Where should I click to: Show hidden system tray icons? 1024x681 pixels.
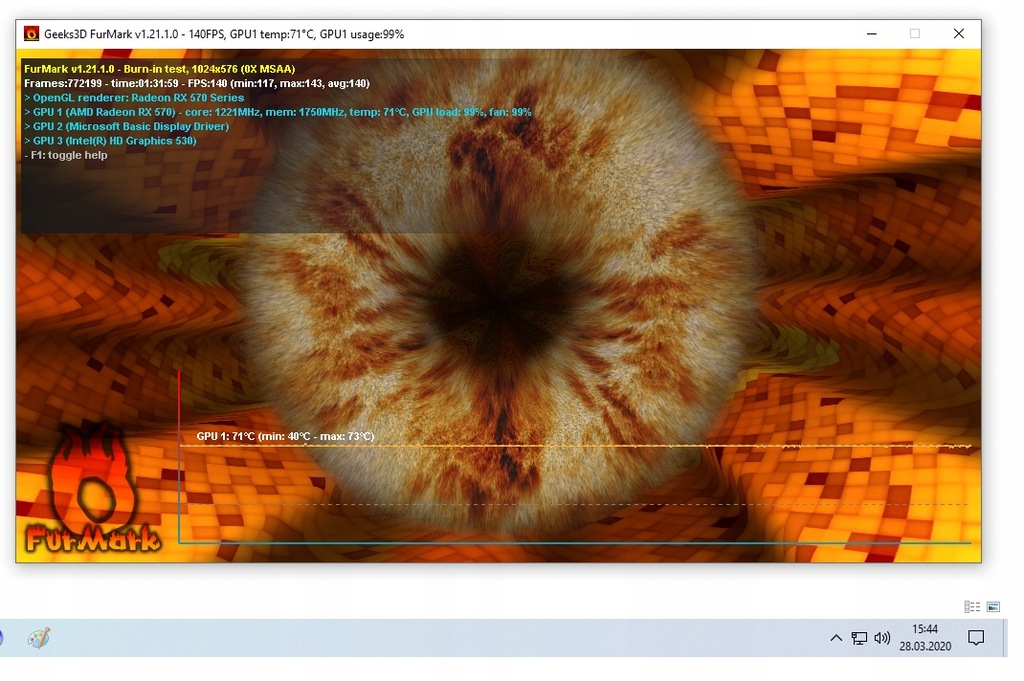[x=835, y=638]
